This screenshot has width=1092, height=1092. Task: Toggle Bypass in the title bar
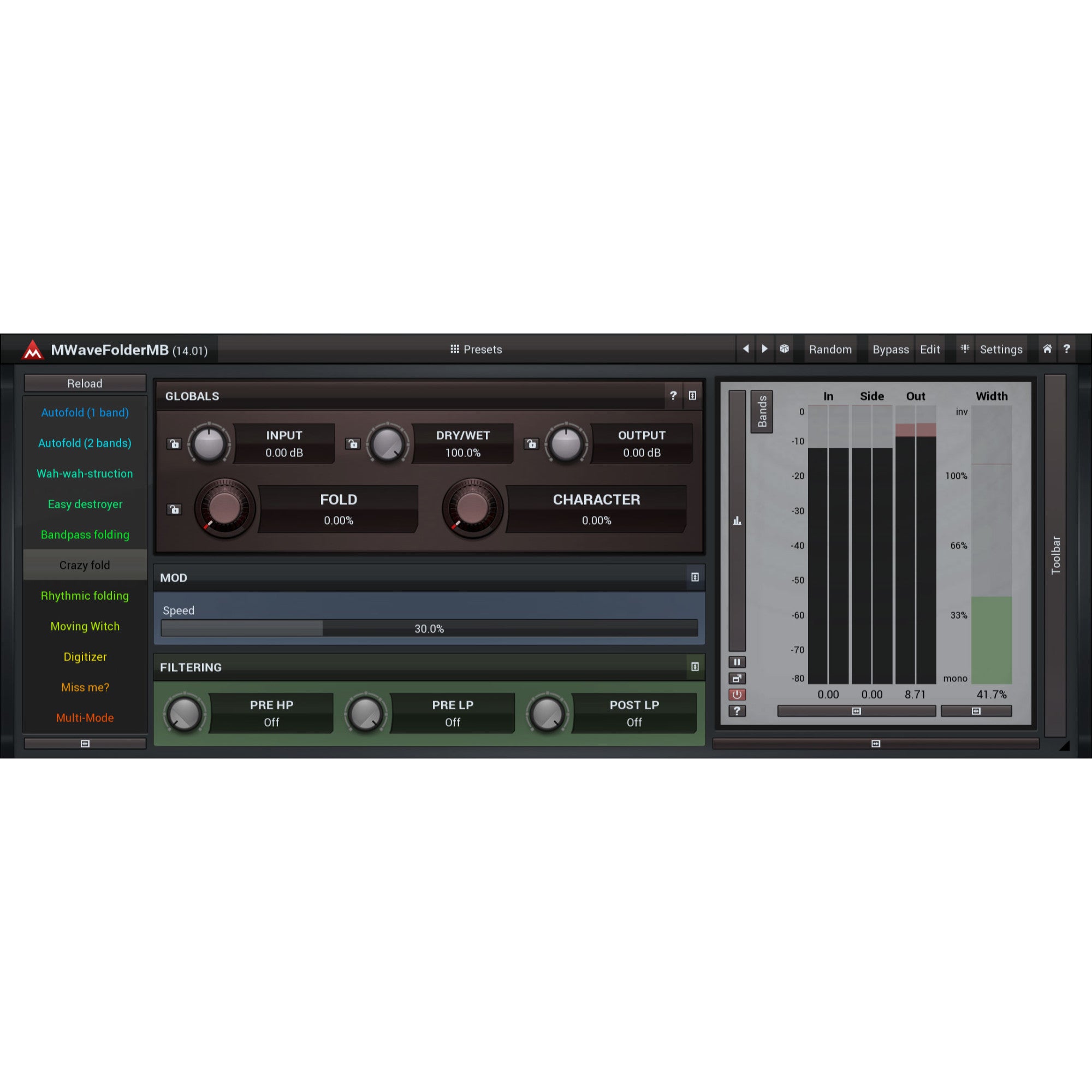coord(890,349)
